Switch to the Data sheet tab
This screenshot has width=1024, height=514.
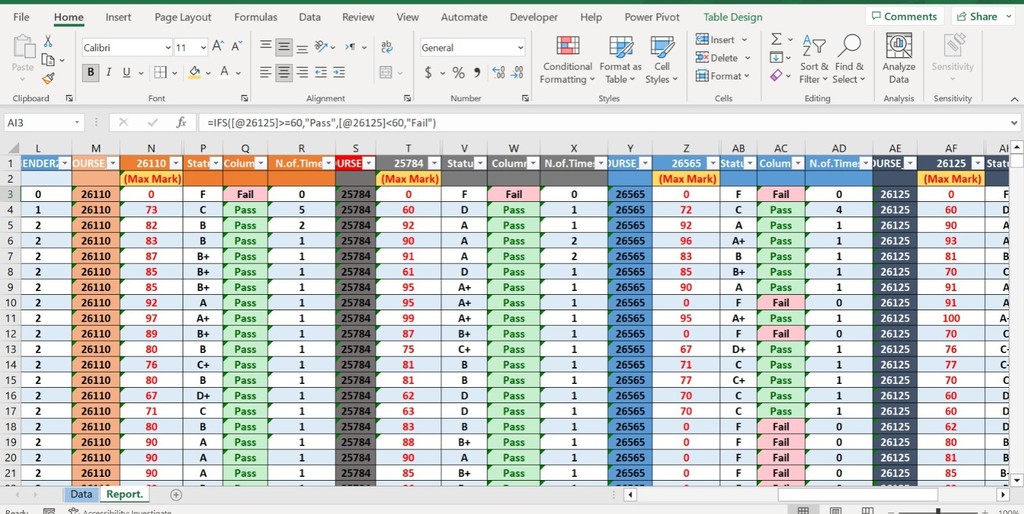coord(81,494)
